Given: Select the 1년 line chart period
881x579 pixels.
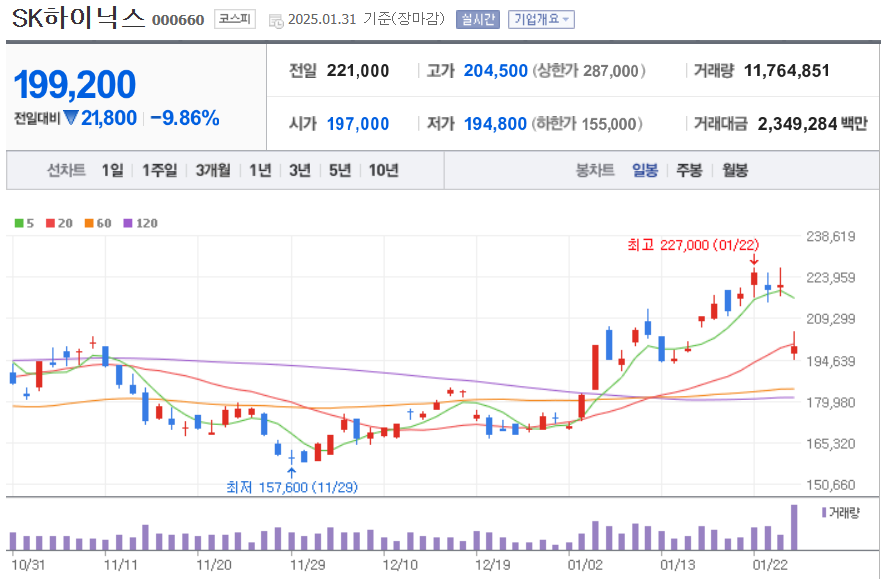Looking at the screenshot, I should point(260,170).
